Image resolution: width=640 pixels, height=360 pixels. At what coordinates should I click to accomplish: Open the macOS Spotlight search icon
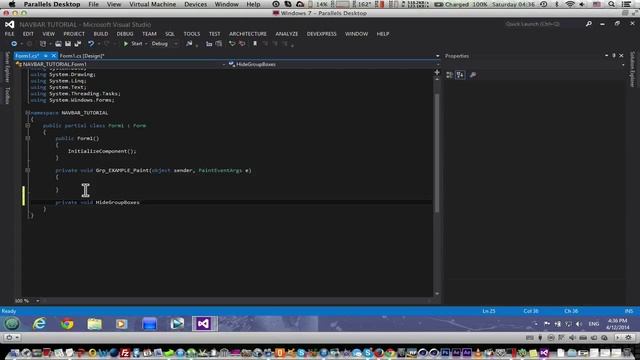(x=611, y=4)
